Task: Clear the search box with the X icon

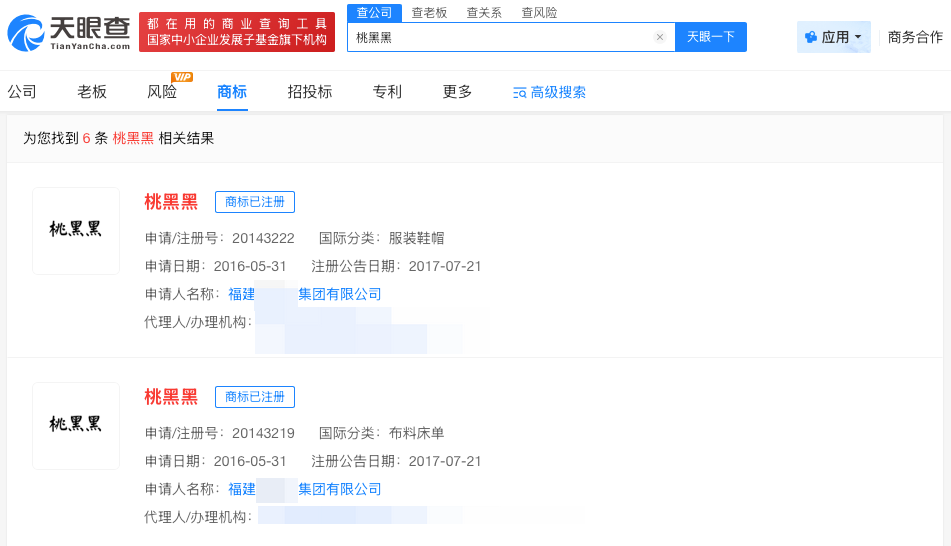Action: coord(660,37)
